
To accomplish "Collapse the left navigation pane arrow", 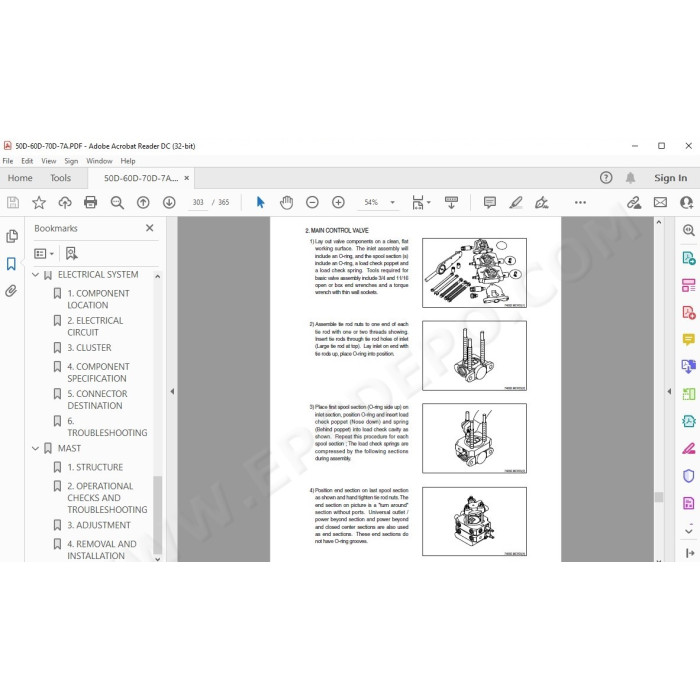I will (x=172, y=392).
